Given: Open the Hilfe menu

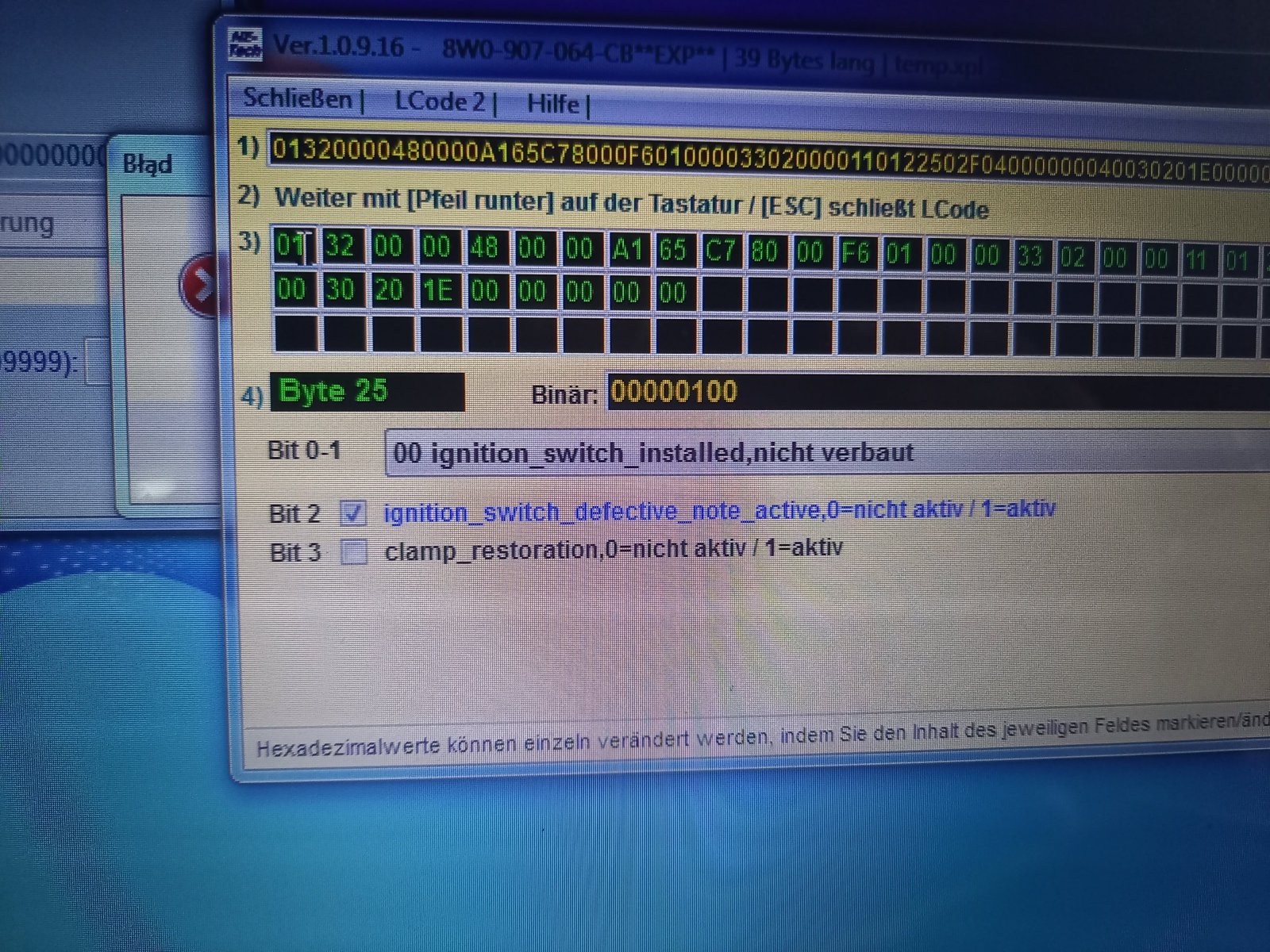Looking at the screenshot, I should tap(553, 104).
